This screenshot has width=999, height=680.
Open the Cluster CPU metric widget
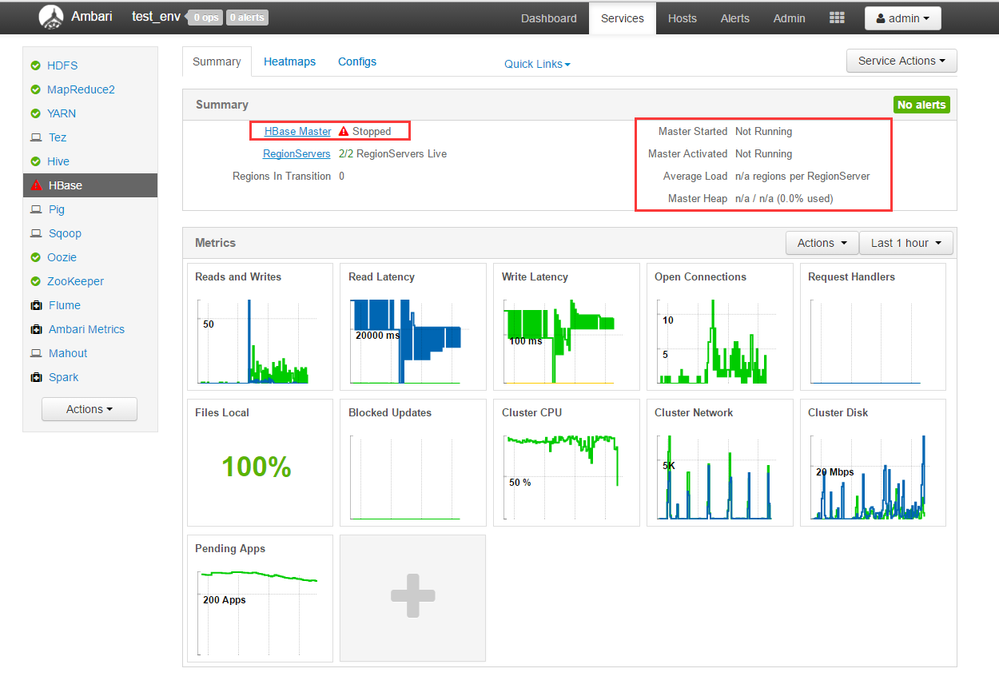pos(566,463)
